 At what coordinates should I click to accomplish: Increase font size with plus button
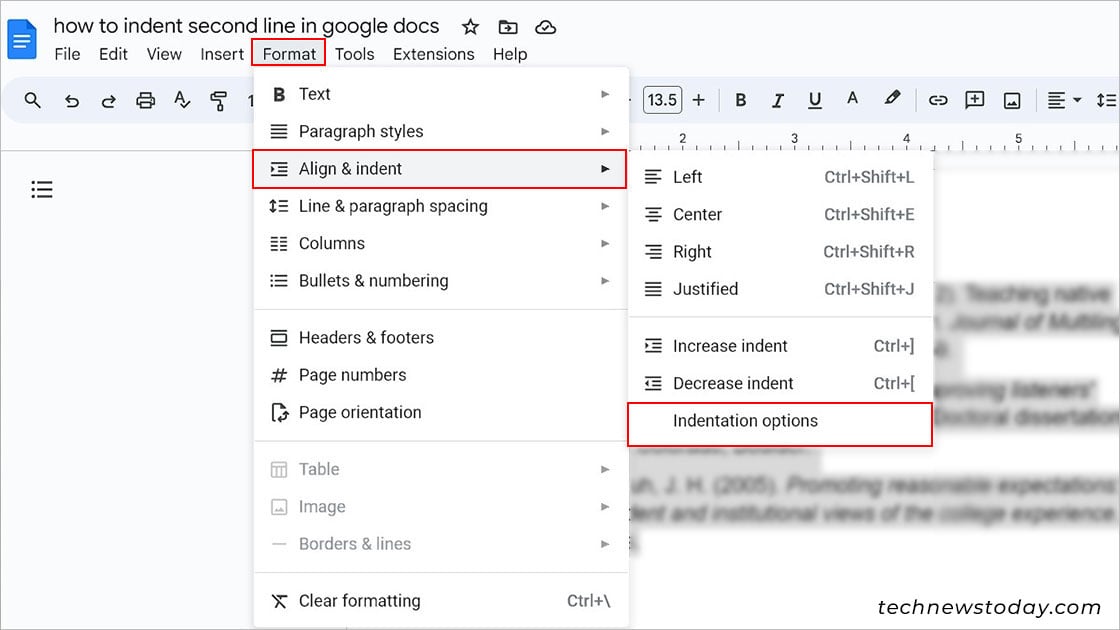click(x=699, y=100)
